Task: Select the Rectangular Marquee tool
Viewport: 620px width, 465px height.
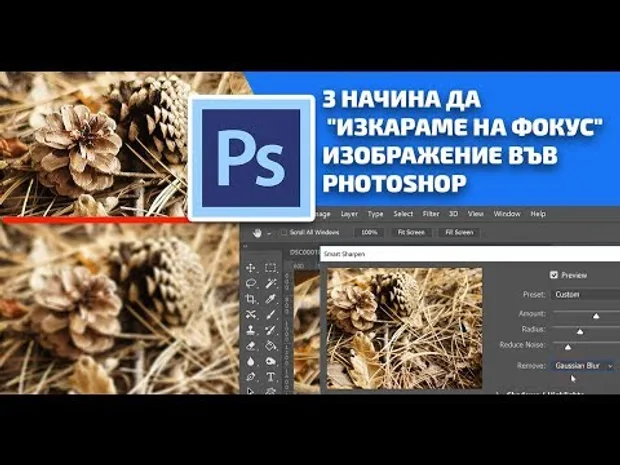Action: [270, 268]
